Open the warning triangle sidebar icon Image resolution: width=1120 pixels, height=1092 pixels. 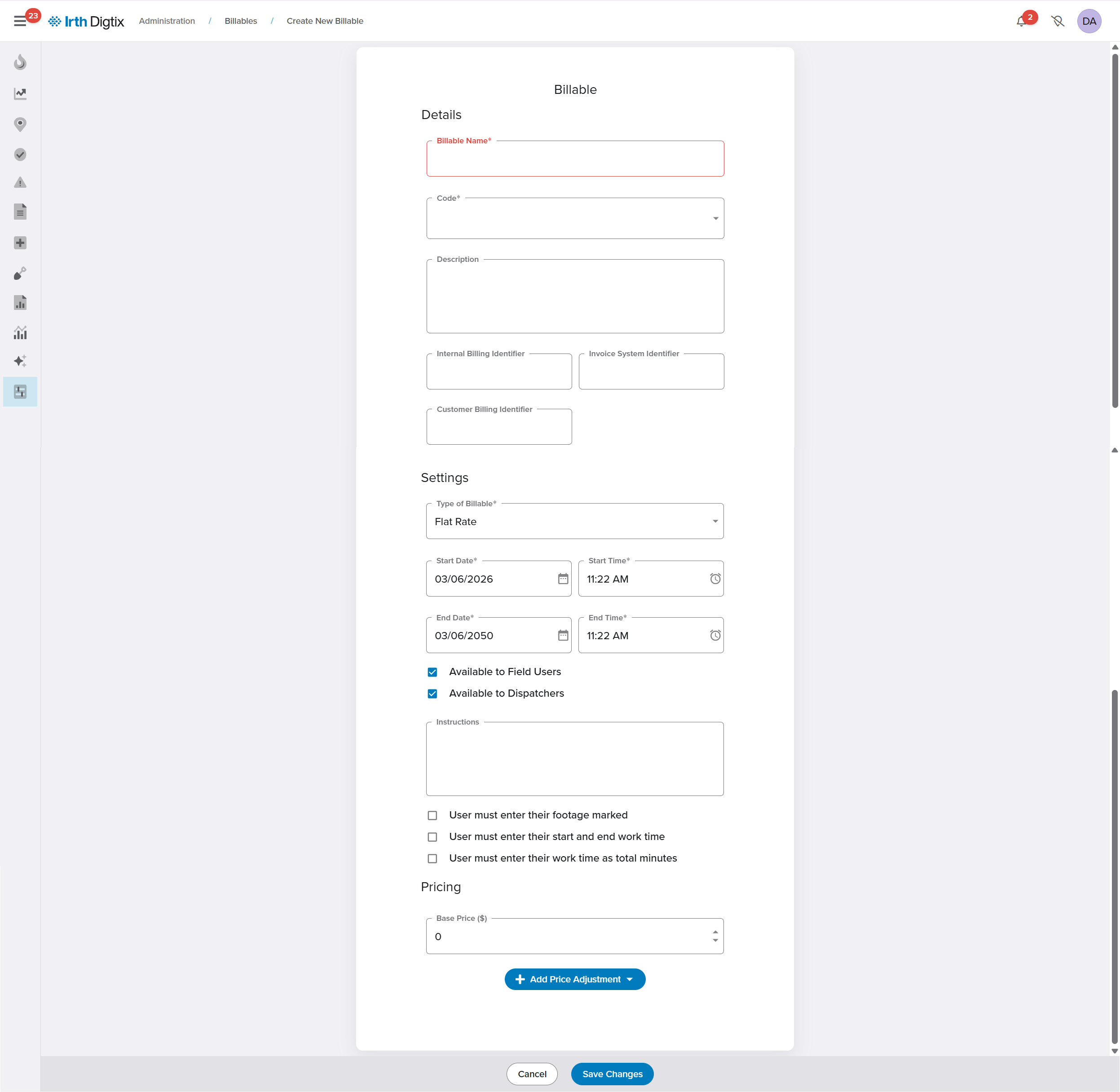[x=20, y=183]
